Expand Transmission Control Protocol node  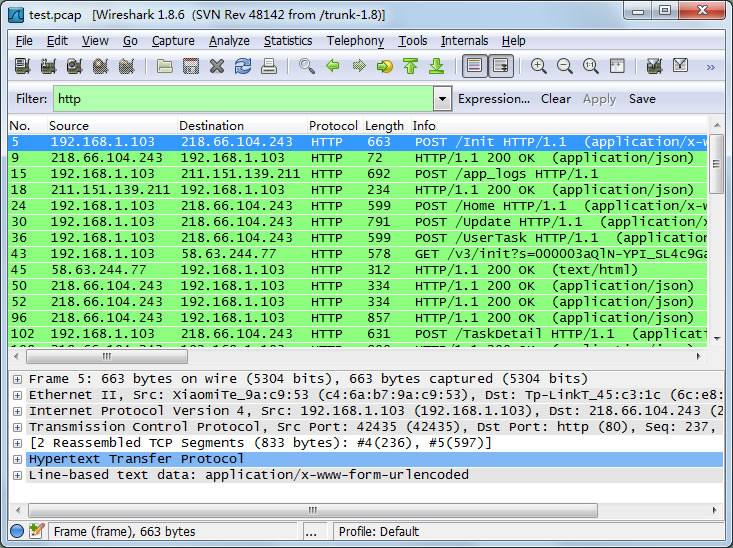tap(17, 427)
